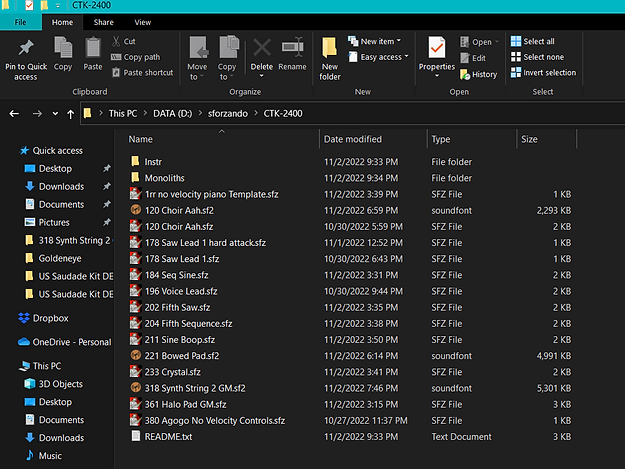Image resolution: width=625 pixels, height=469 pixels.
Task: Select 221 Bowed Pad.sf2 file icon
Action: (x=136, y=355)
